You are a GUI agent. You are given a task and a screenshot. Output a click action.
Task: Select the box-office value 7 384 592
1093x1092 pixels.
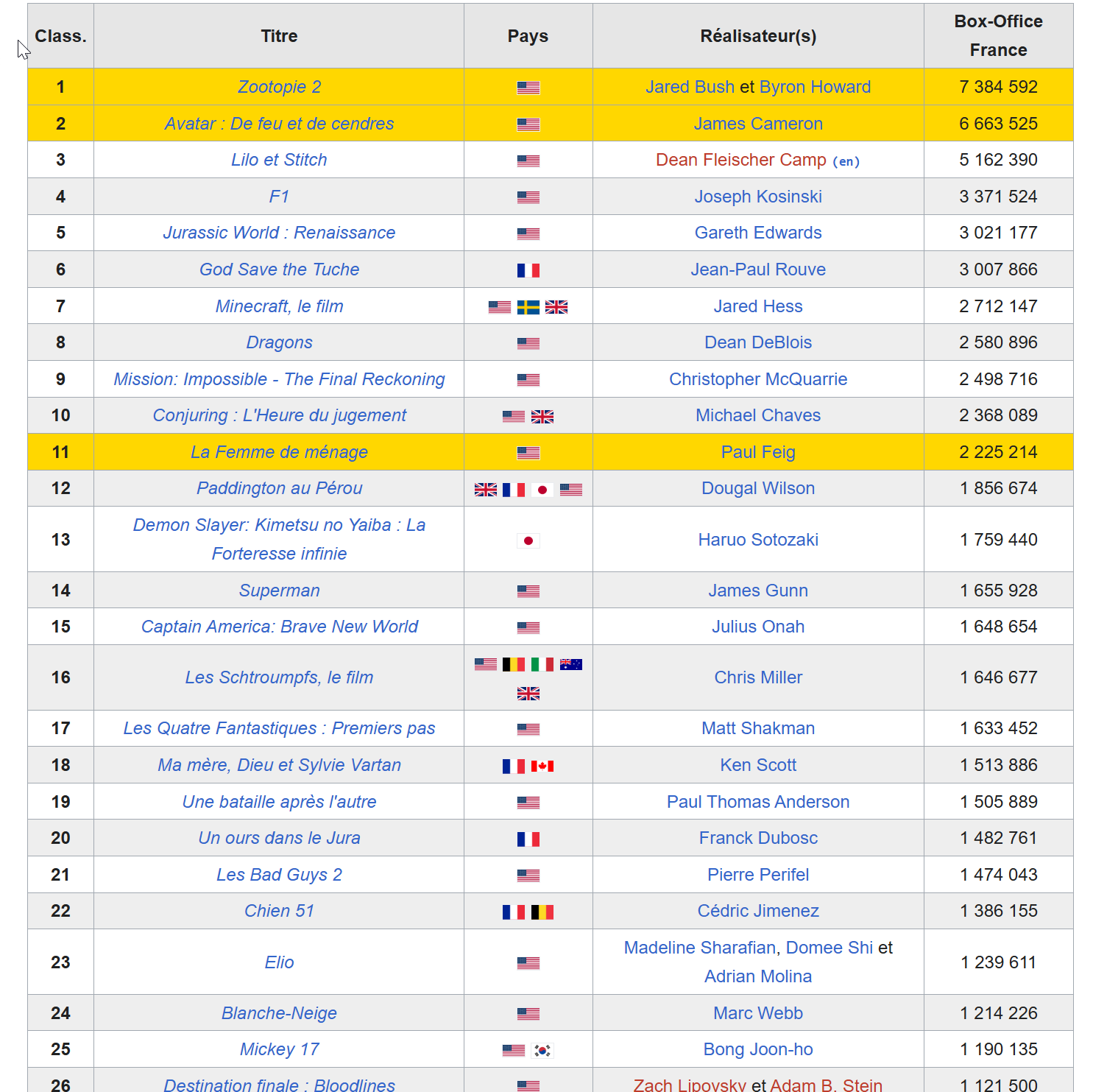click(x=998, y=87)
